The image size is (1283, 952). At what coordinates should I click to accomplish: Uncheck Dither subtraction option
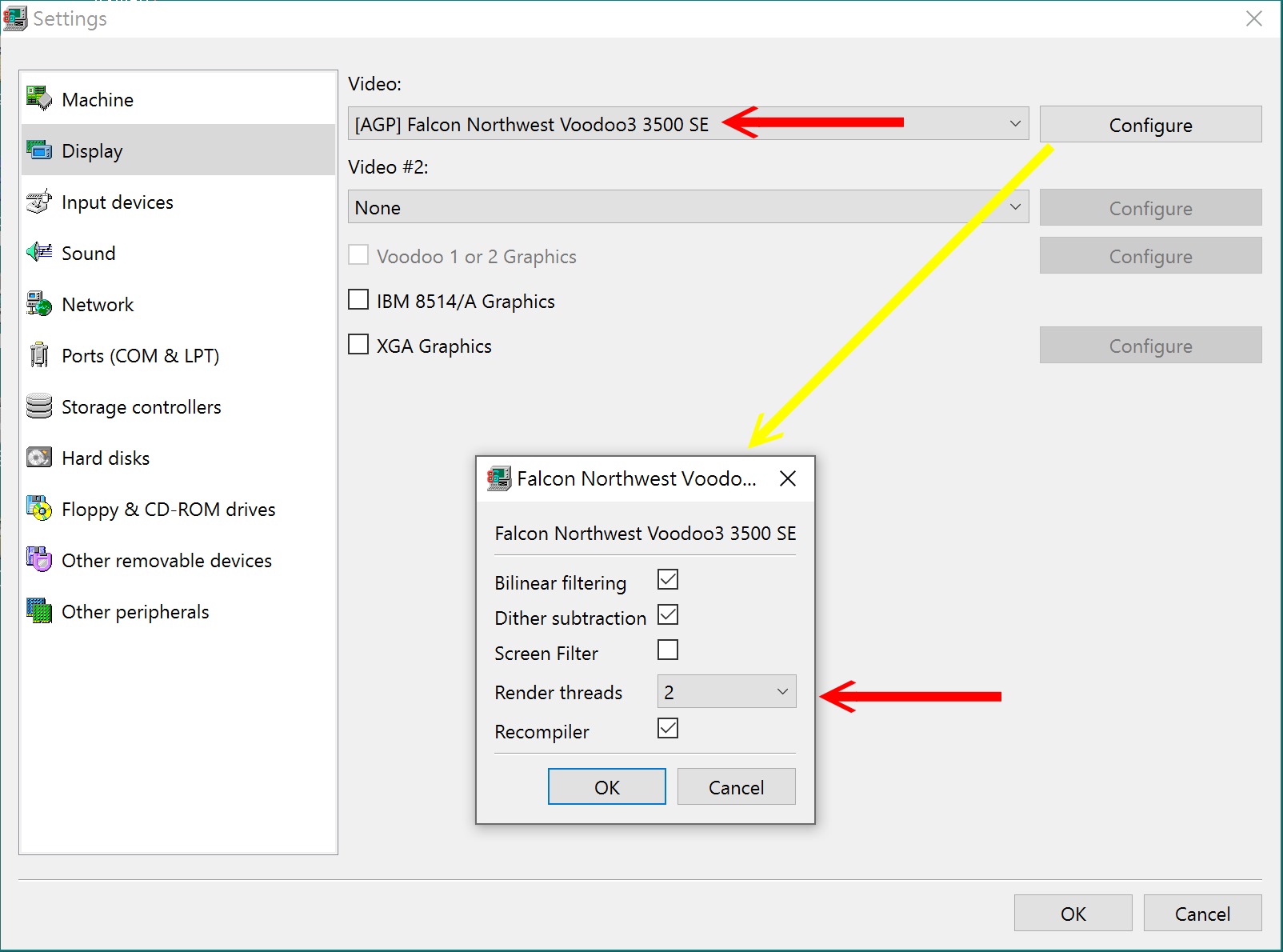(668, 614)
